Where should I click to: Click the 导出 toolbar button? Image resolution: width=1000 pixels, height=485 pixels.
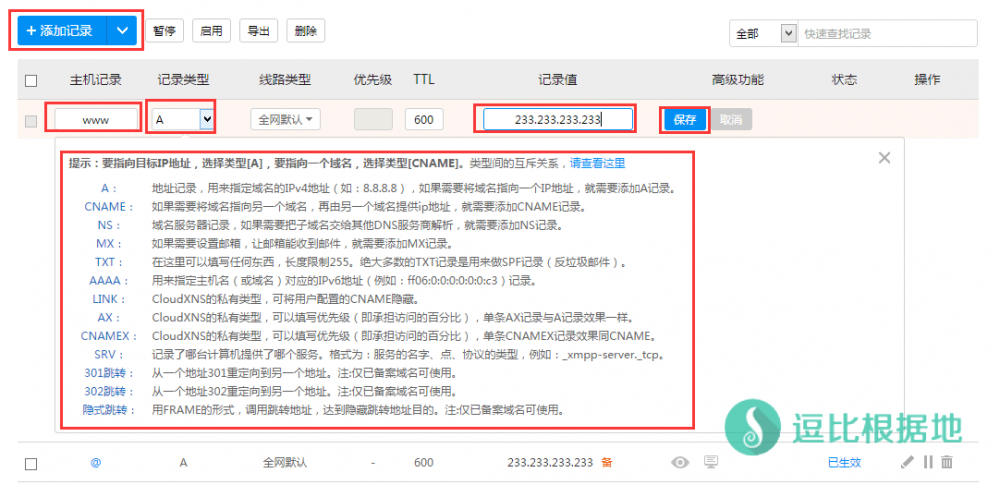(x=258, y=31)
